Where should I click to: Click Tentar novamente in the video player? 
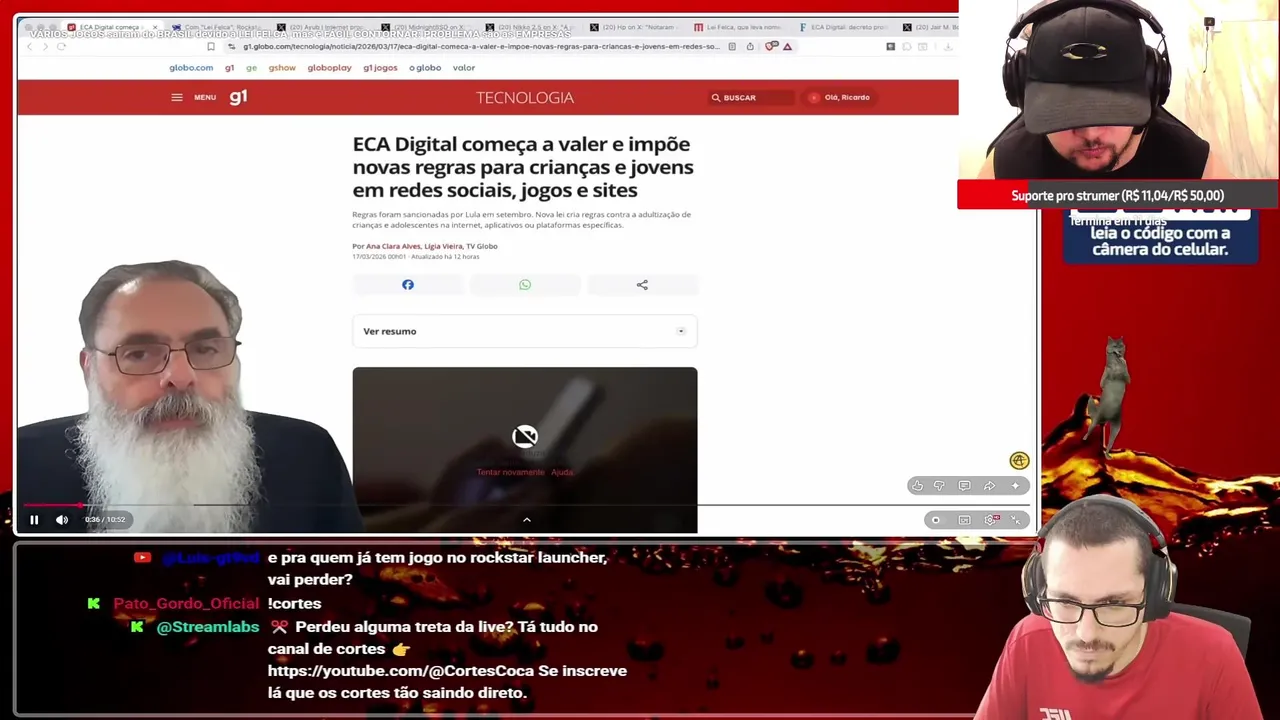coord(510,472)
